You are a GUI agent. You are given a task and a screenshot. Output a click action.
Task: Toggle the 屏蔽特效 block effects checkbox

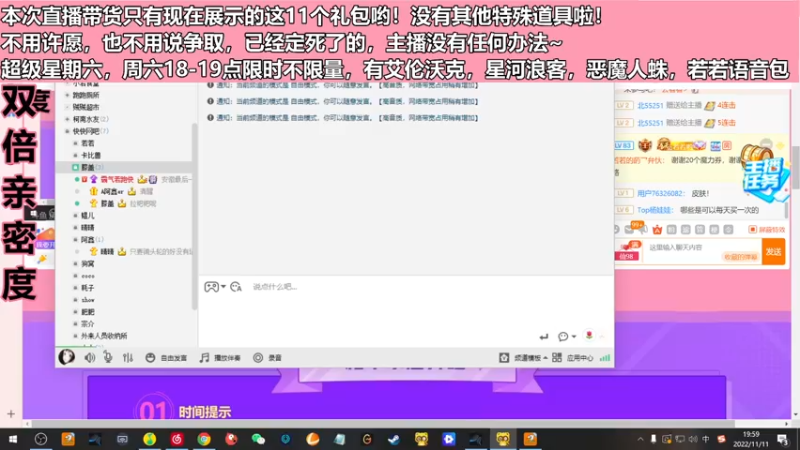[x=752, y=230]
